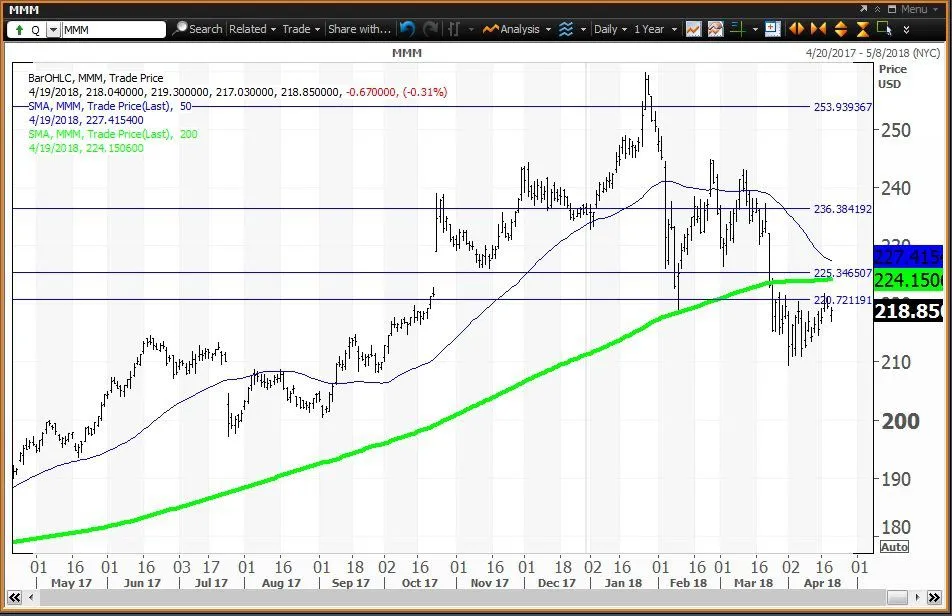Click the Jan 18 month label
The image size is (952, 616).
[x=623, y=583]
